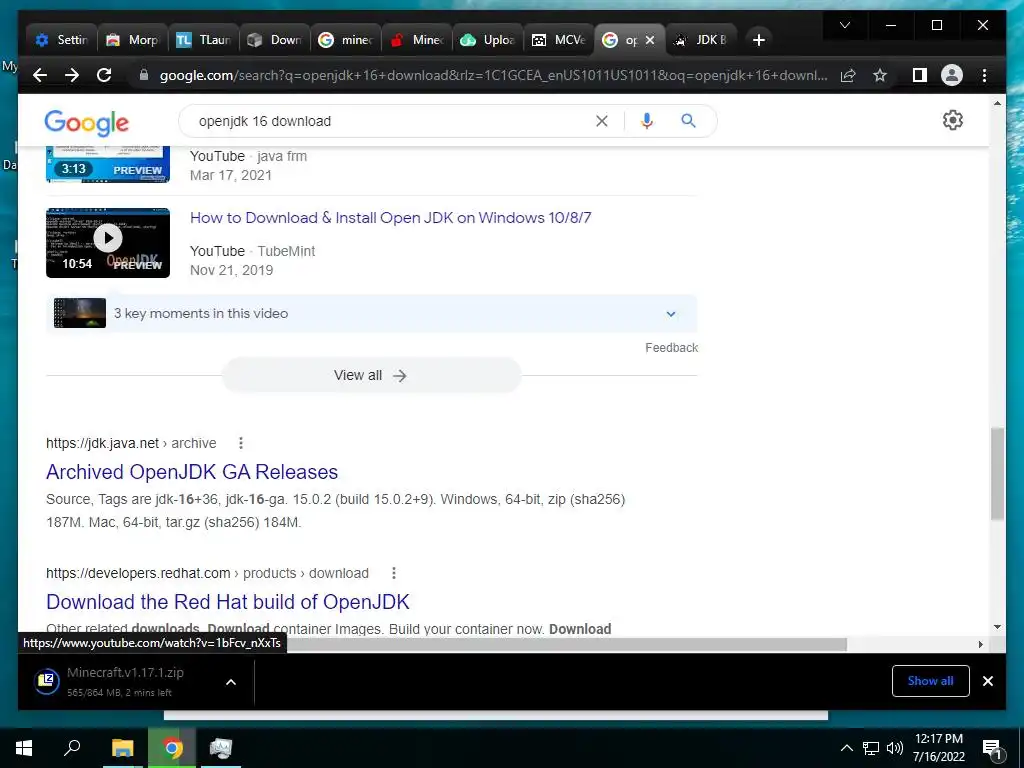Image resolution: width=1024 pixels, height=768 pixels.
Task: Open notification center icon
Action: point(991,748)
